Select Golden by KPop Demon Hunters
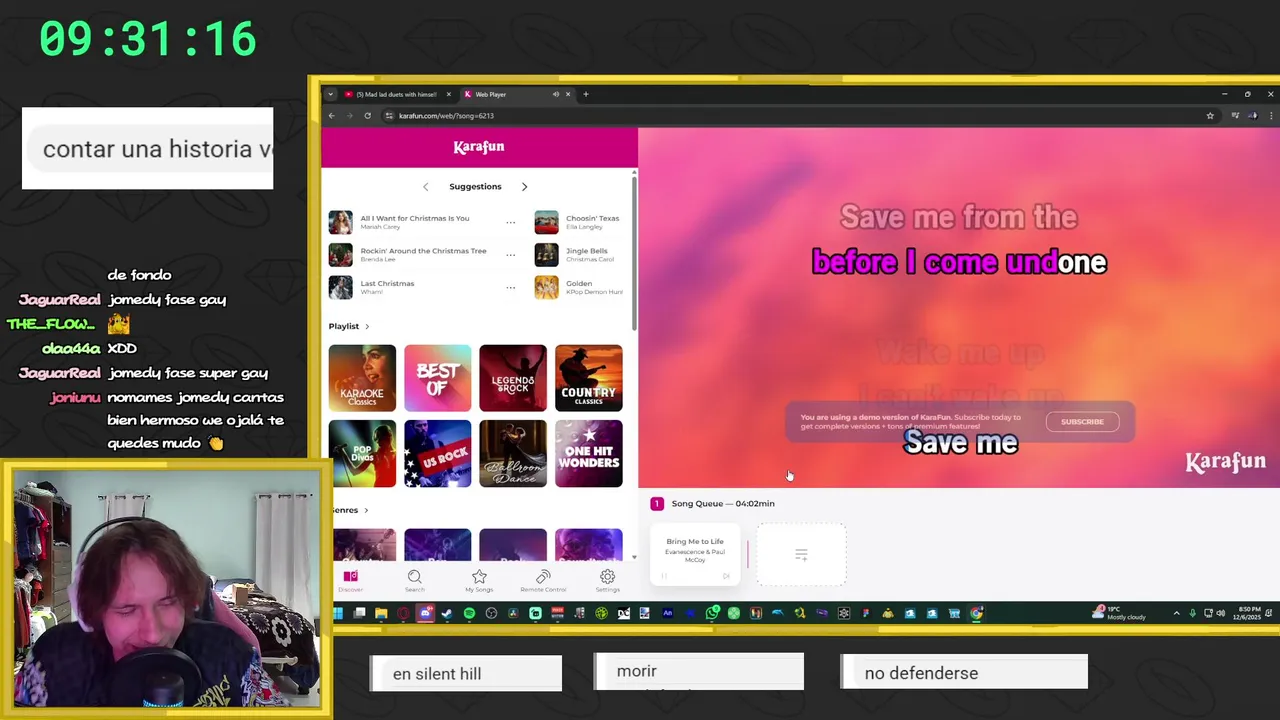1280x720 pixels. pos(580,287)
